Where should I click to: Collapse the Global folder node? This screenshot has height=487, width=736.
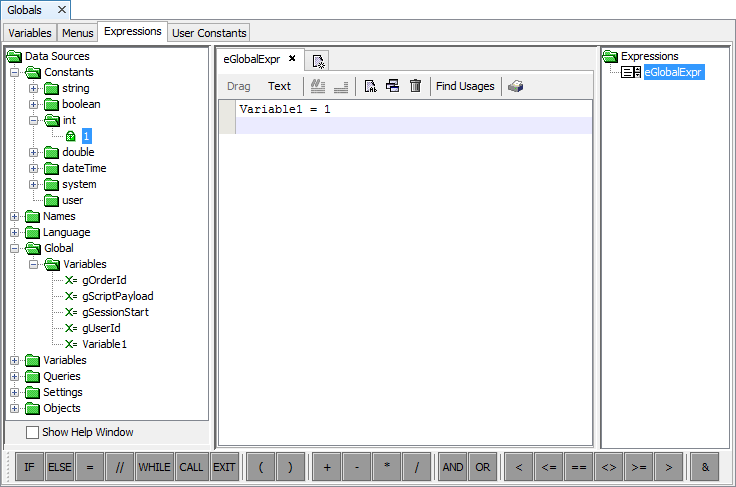(x=15, y=248)
